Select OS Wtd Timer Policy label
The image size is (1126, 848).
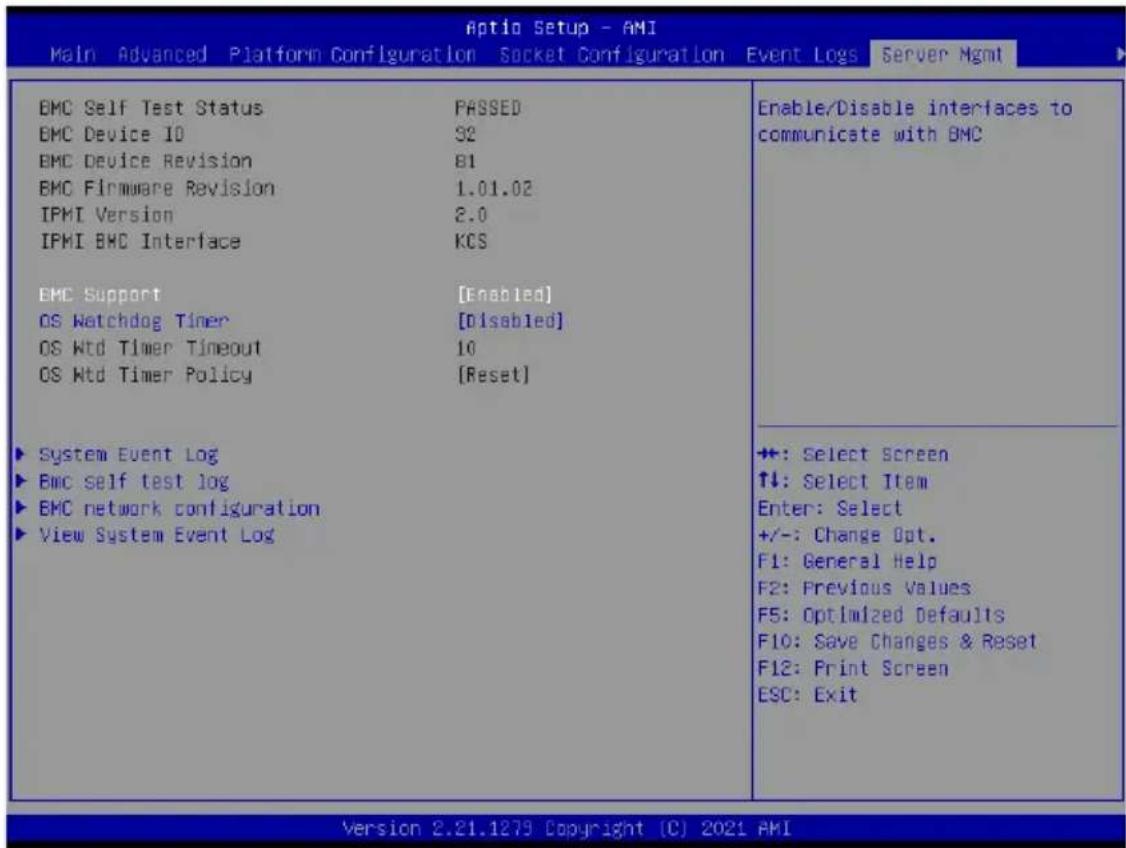145,375
